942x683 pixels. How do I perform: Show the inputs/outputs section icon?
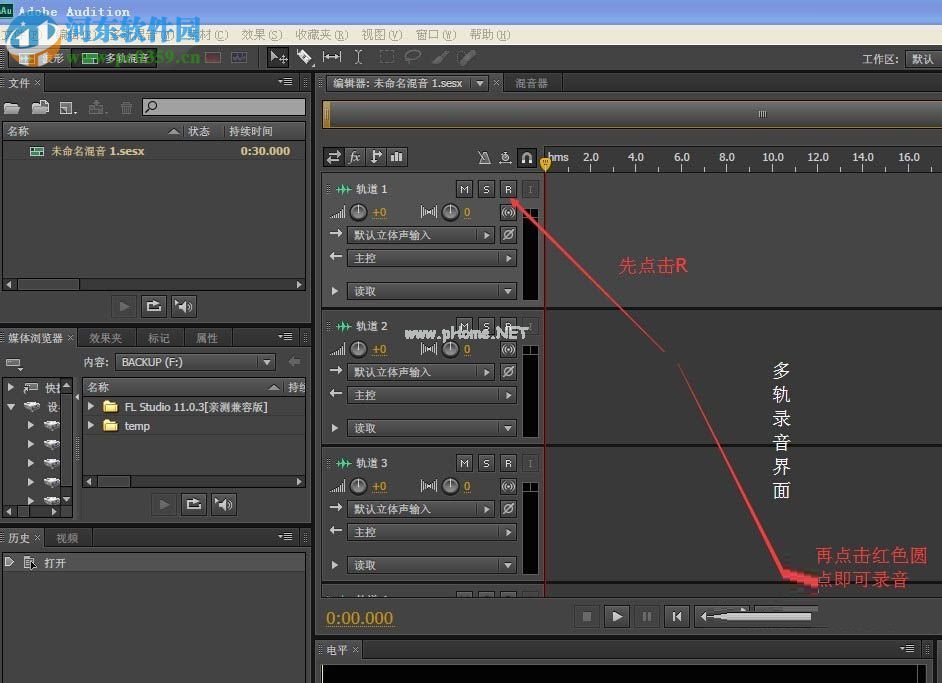333,157
